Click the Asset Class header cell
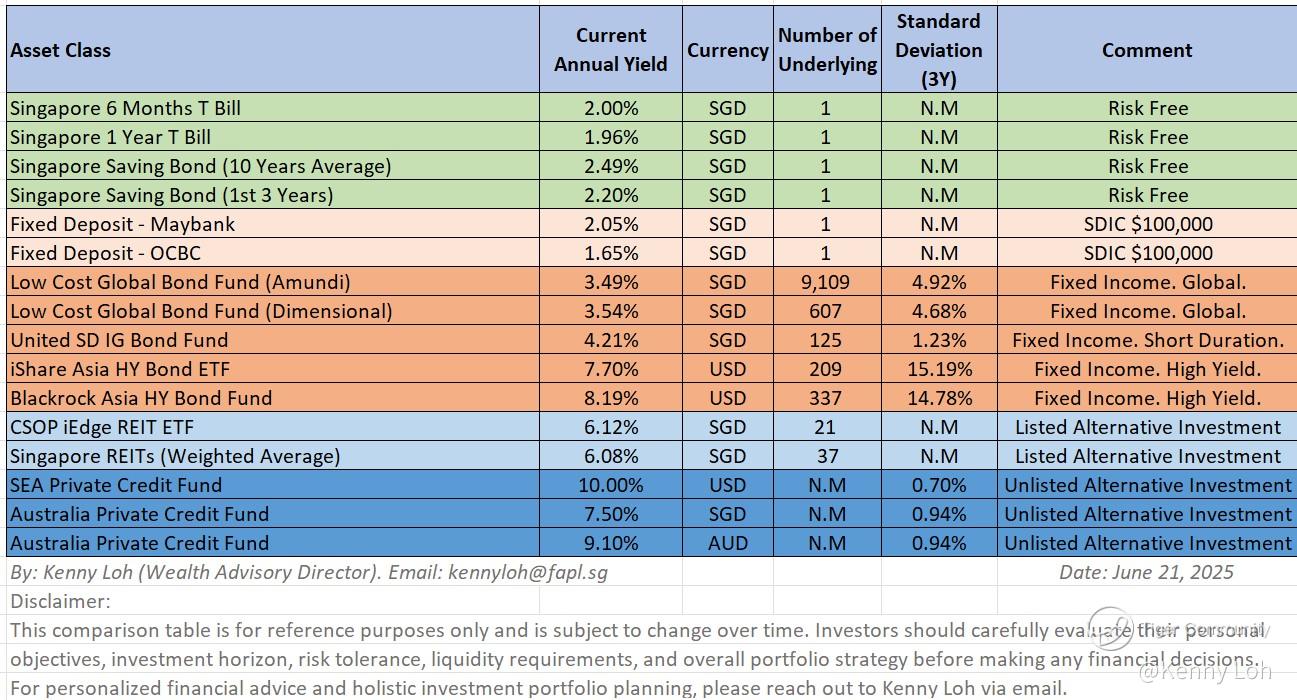 point(60,50)
